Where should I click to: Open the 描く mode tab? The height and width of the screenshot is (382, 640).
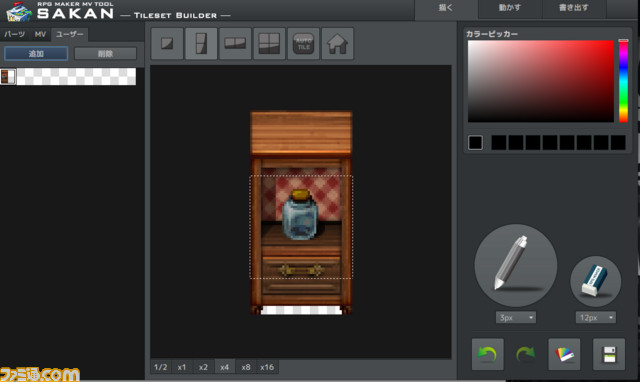(446, 8)
